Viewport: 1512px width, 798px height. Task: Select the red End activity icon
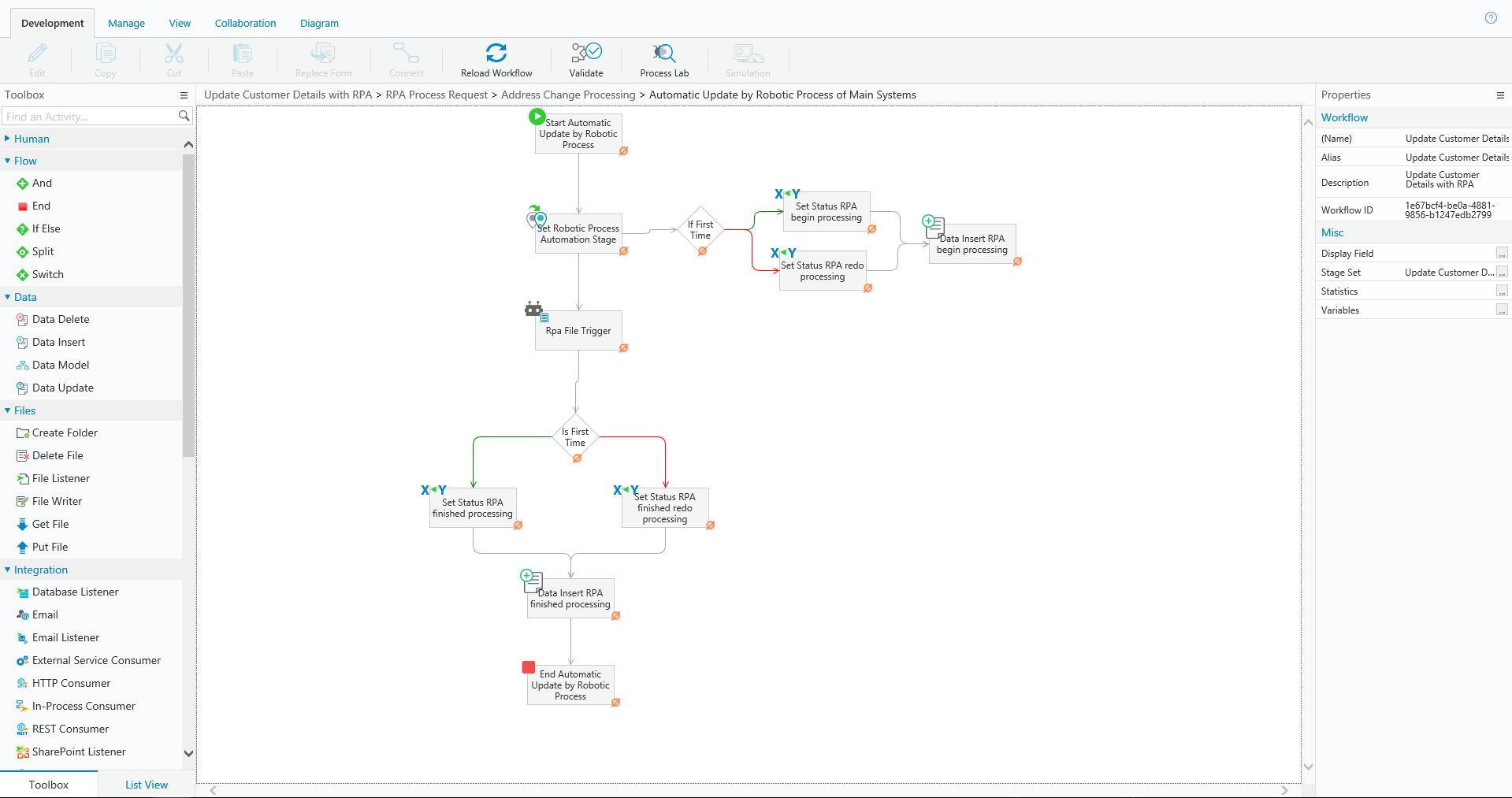click(x=23, y=206)
